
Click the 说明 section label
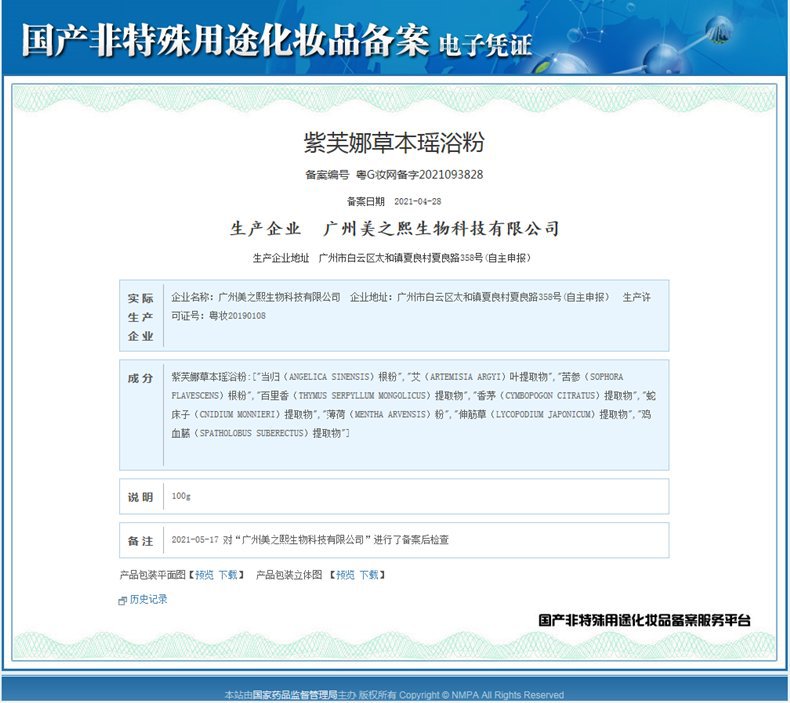tap(141, 497)
